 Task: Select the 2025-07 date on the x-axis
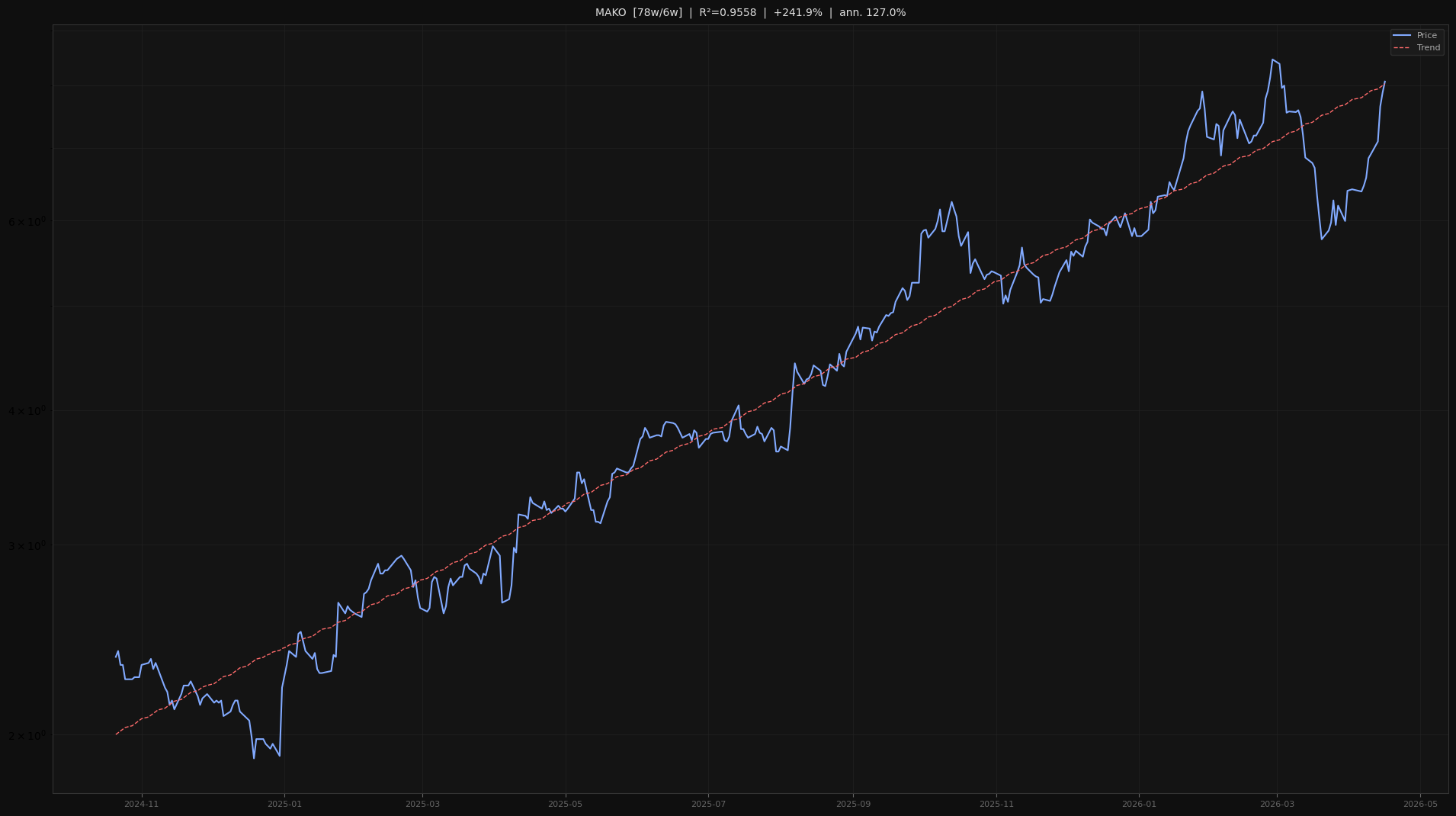point(708,803)
